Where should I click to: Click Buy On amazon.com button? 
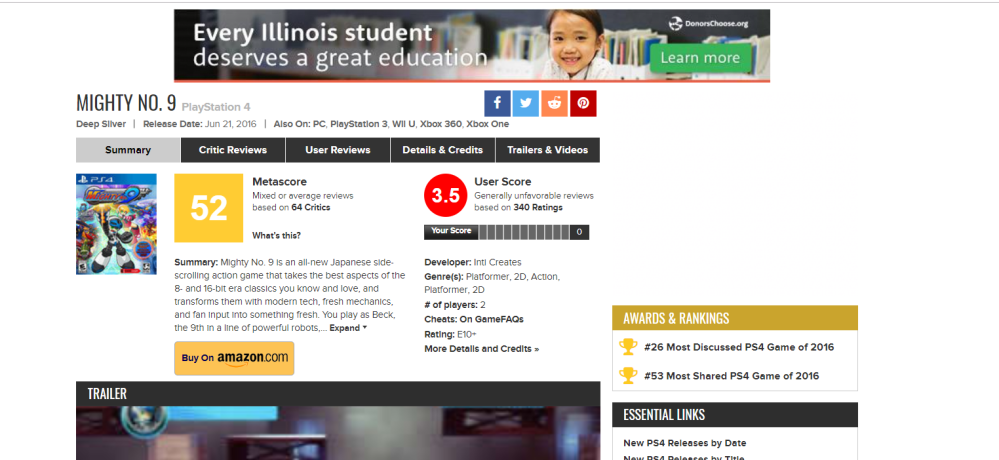click(234, 358)
